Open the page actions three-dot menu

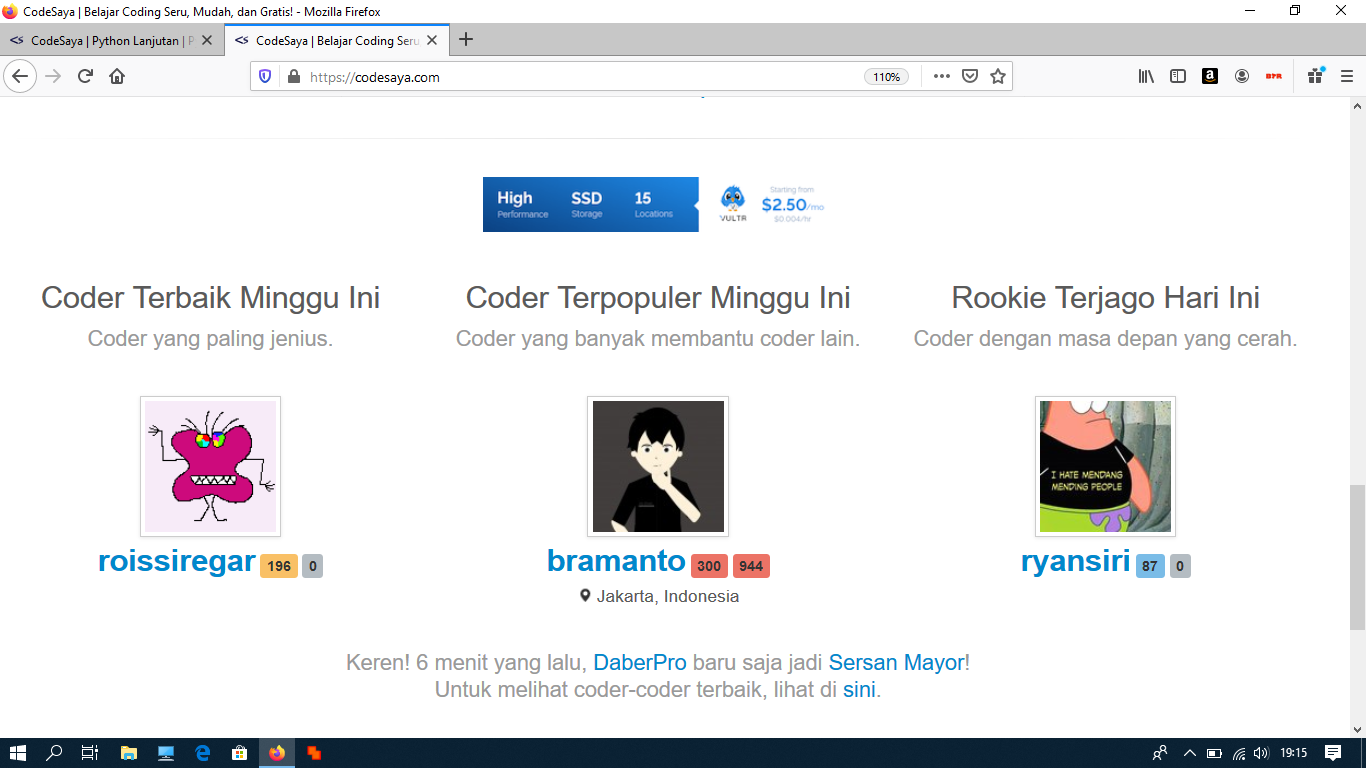click(x=941, y=76)
